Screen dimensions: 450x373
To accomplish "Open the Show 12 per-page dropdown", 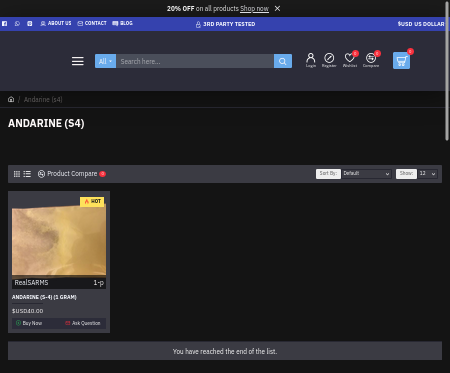I will pos(428,174).
